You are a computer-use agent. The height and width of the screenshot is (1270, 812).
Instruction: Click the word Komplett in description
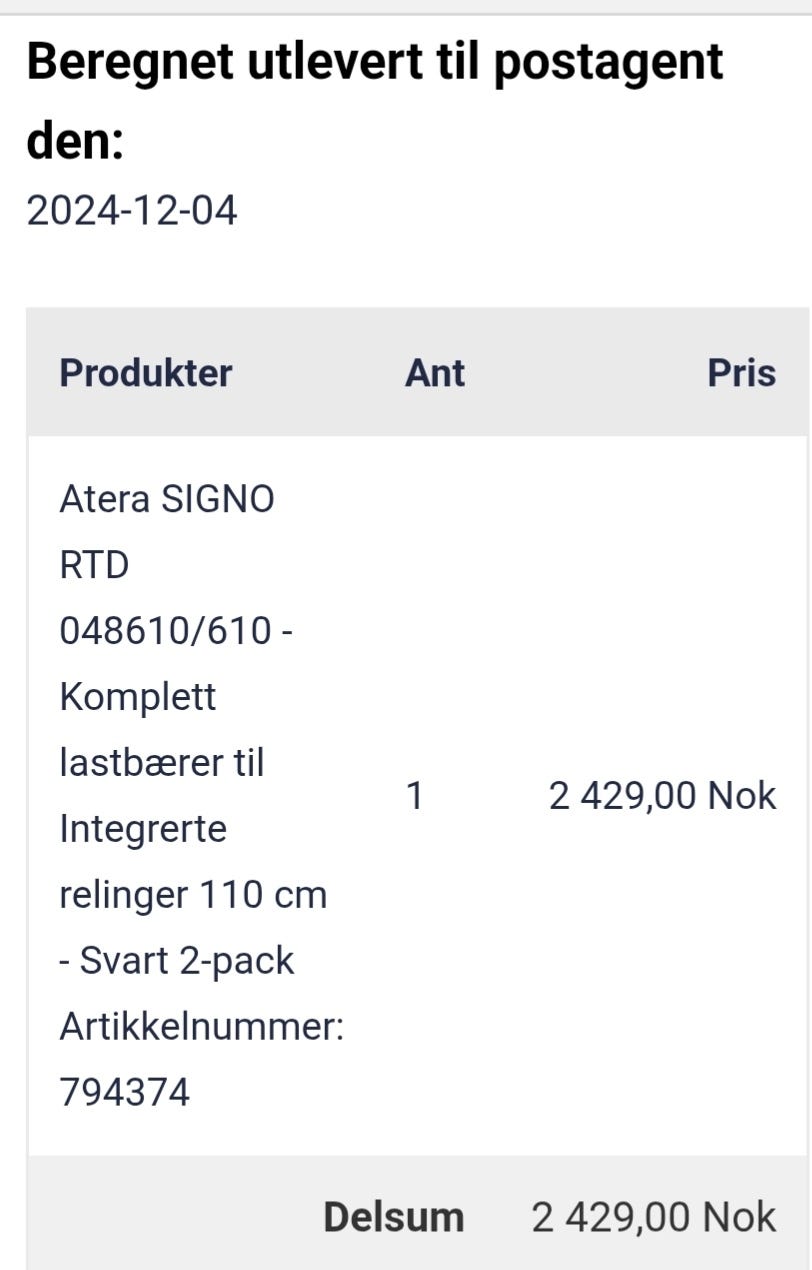(x=138, y=697)
